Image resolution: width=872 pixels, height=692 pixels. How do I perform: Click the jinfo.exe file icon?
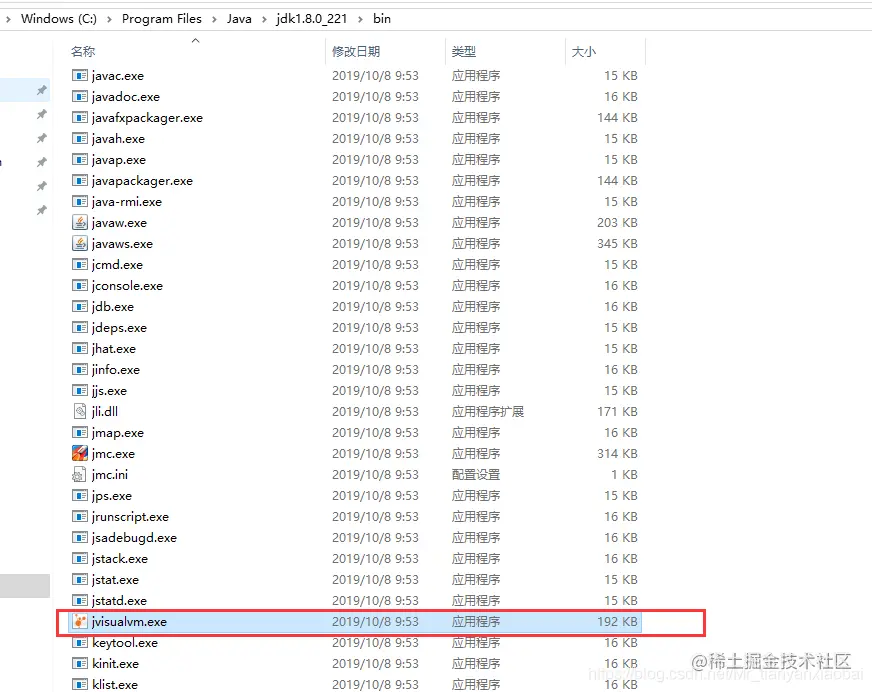click(x=80, y=369)
